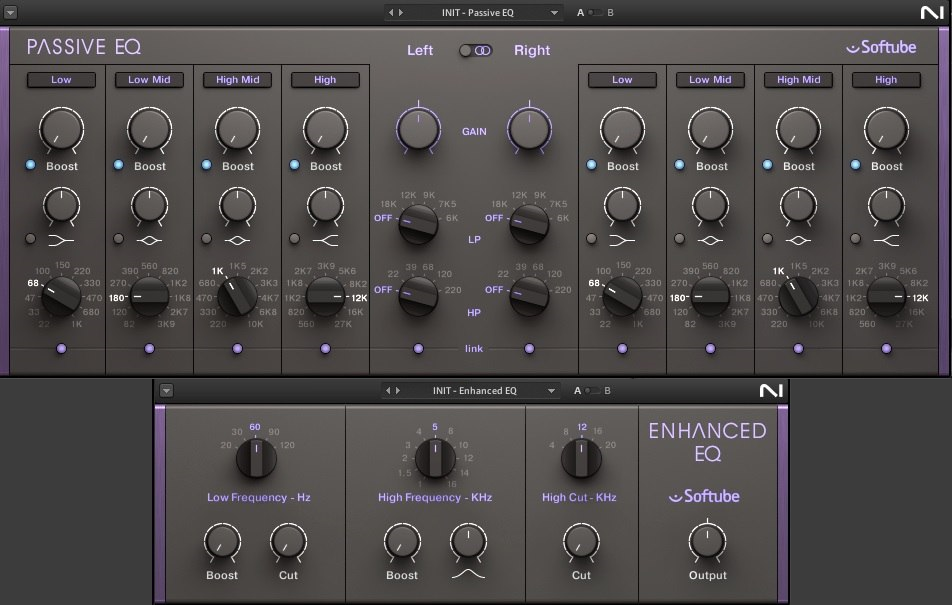Toggle bell shape LED on left High Mid band
The image size is (952, 605).
point(206,239)
